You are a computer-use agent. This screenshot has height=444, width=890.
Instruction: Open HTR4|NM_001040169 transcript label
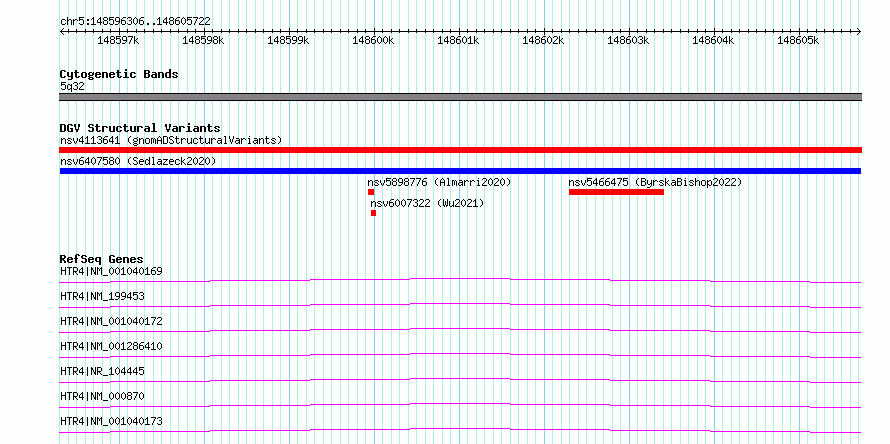pyautogui.click(x=111, y=271)
